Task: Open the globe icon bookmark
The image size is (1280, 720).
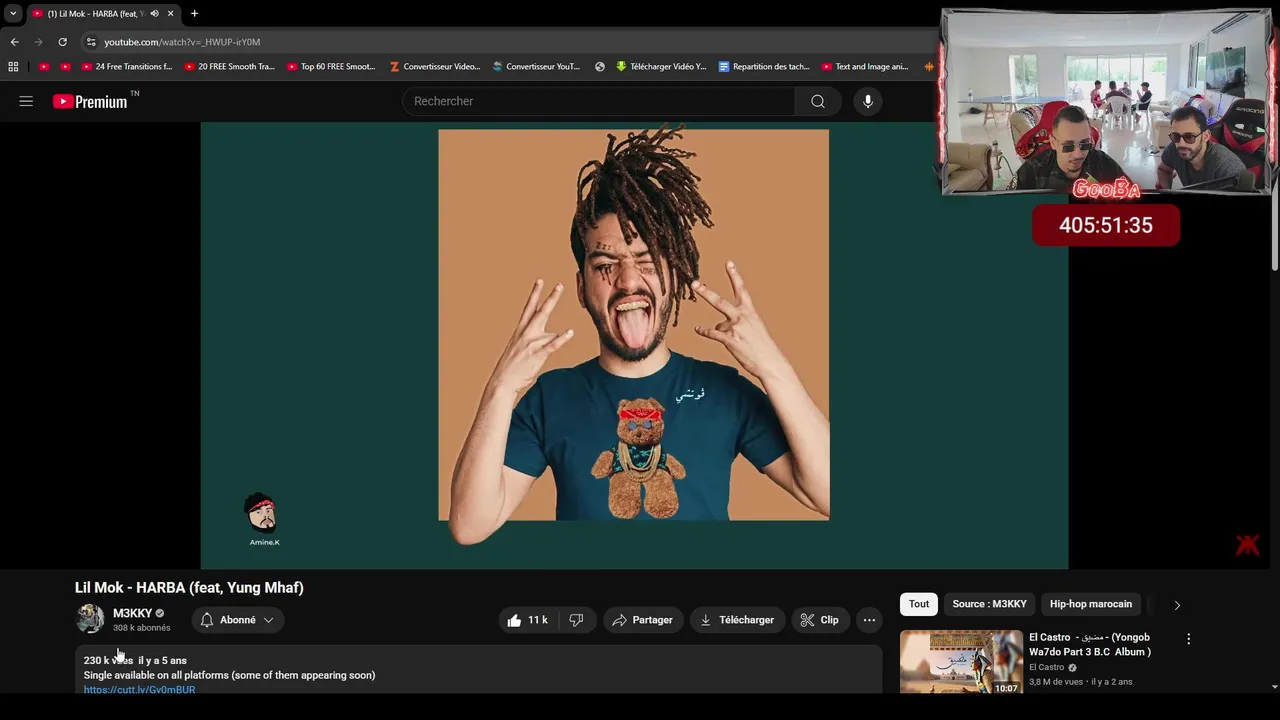Action: 600,67
